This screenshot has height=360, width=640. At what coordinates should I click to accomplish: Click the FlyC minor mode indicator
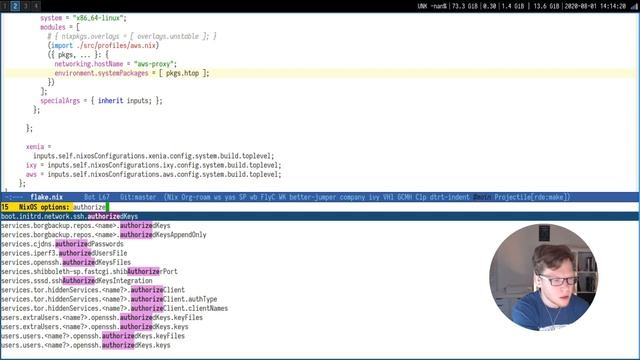268,197
